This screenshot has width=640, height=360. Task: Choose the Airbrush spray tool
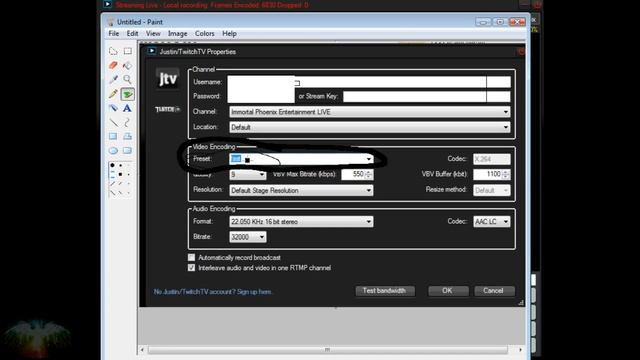pyautogui.click(x=113, y=108)
